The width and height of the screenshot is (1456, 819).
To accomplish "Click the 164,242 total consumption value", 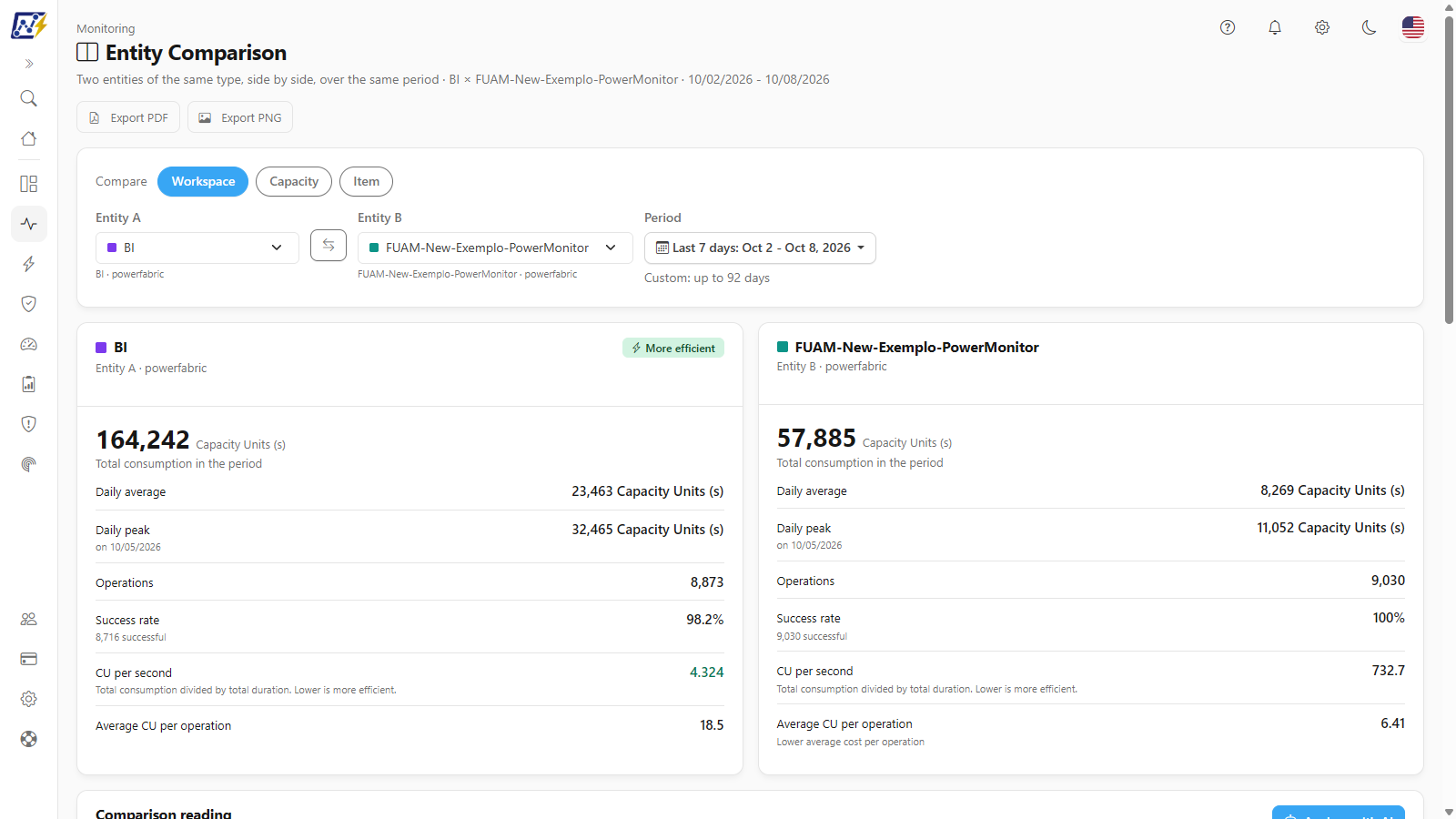I will point(143,440).
